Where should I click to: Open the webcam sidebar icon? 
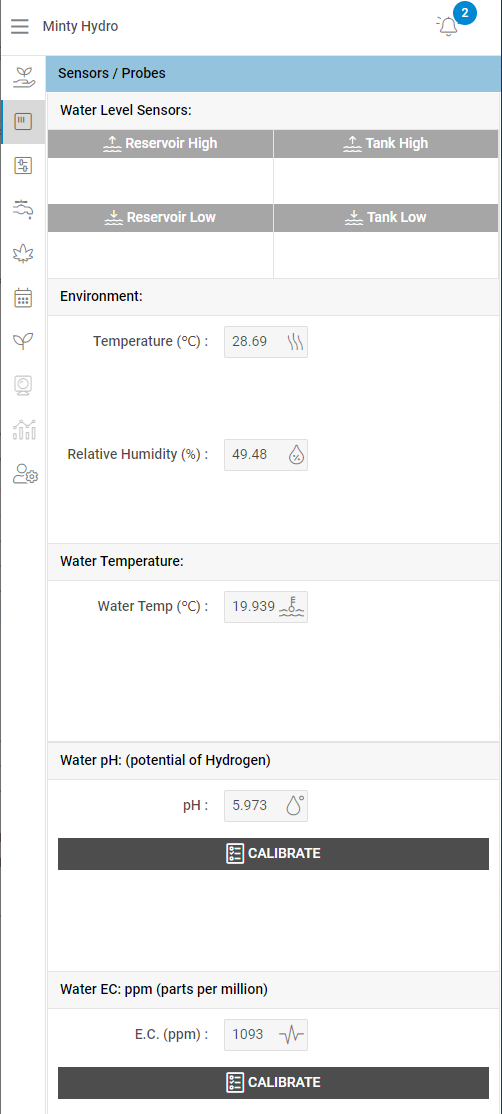(23, 386)
